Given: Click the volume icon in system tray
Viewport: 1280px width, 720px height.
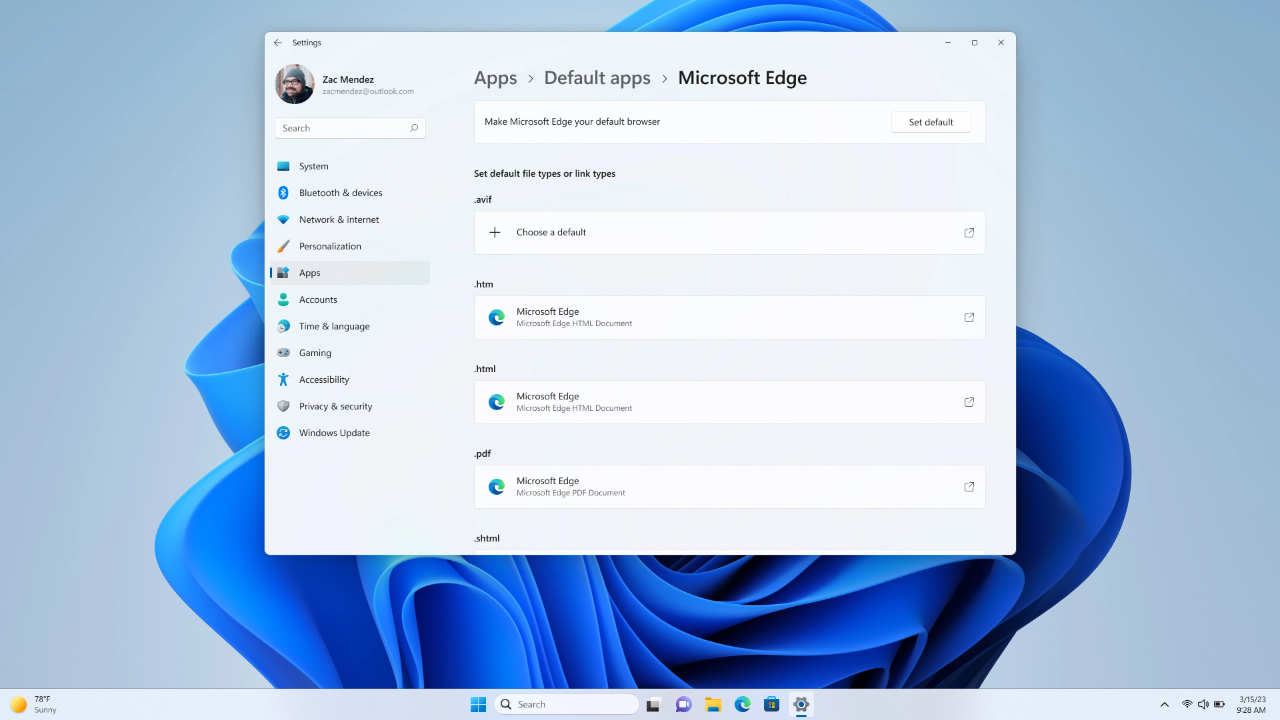Looking at the screenshot, I should 1203,704.
